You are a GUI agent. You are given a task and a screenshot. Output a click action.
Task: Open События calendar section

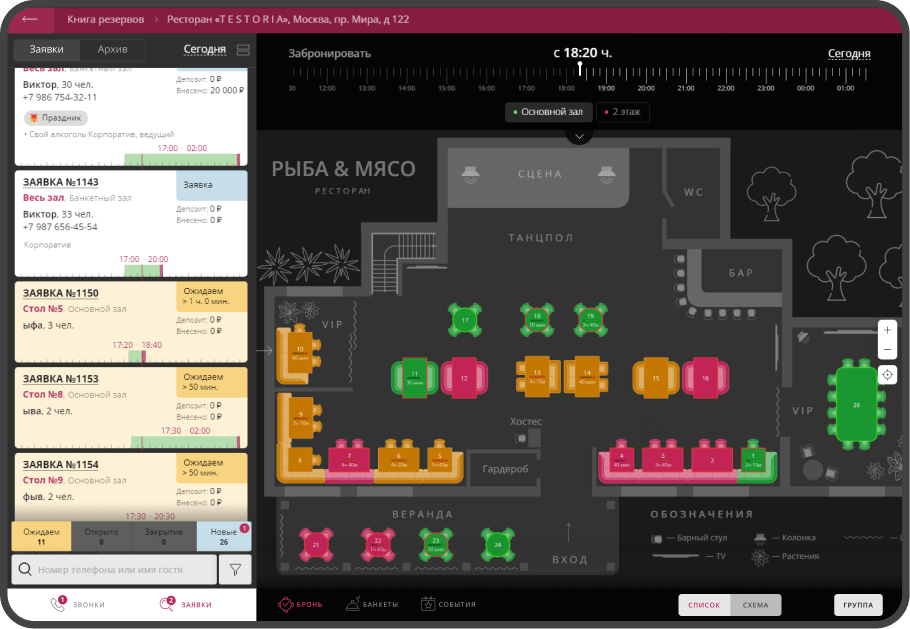(448, 604)
